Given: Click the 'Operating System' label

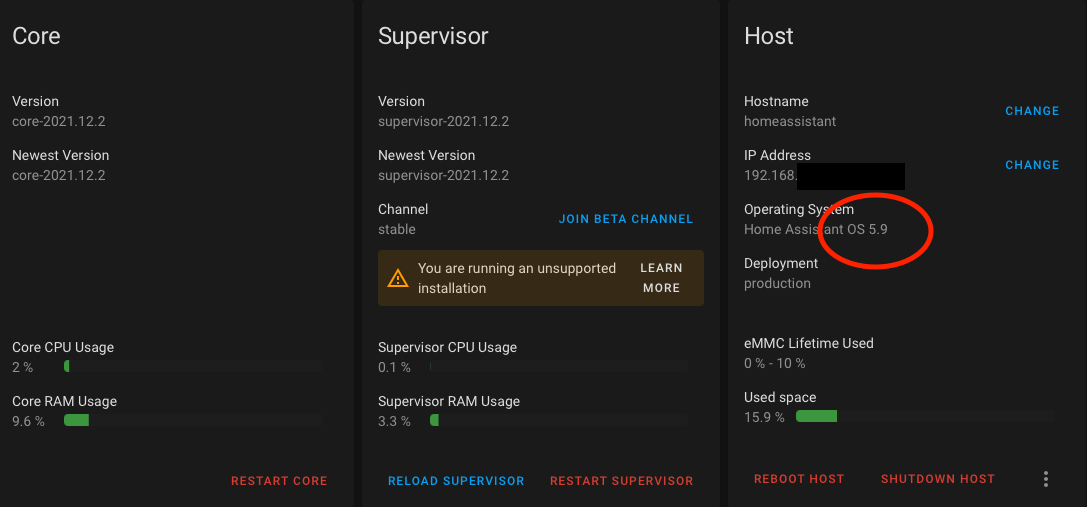Looking at the screenshot, I should [x=799, y=209].
